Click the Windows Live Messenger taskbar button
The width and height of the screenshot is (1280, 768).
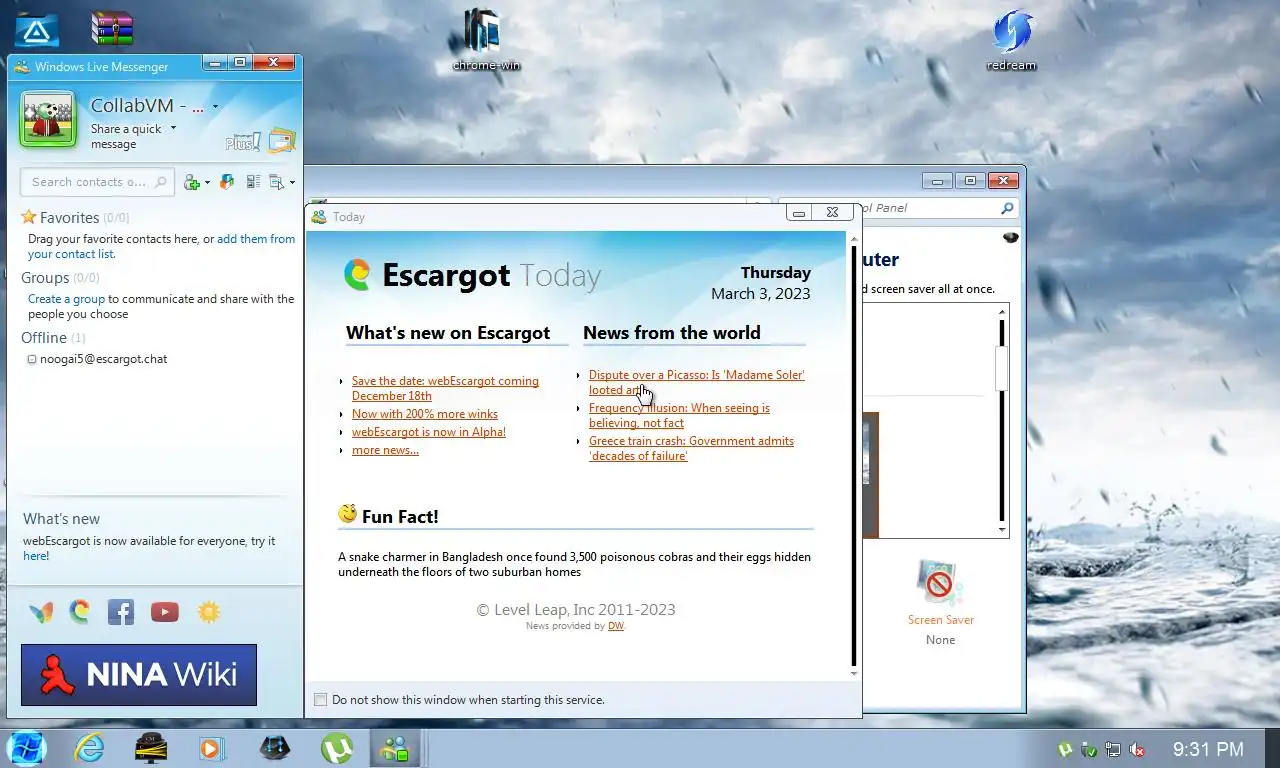point(395,748)
